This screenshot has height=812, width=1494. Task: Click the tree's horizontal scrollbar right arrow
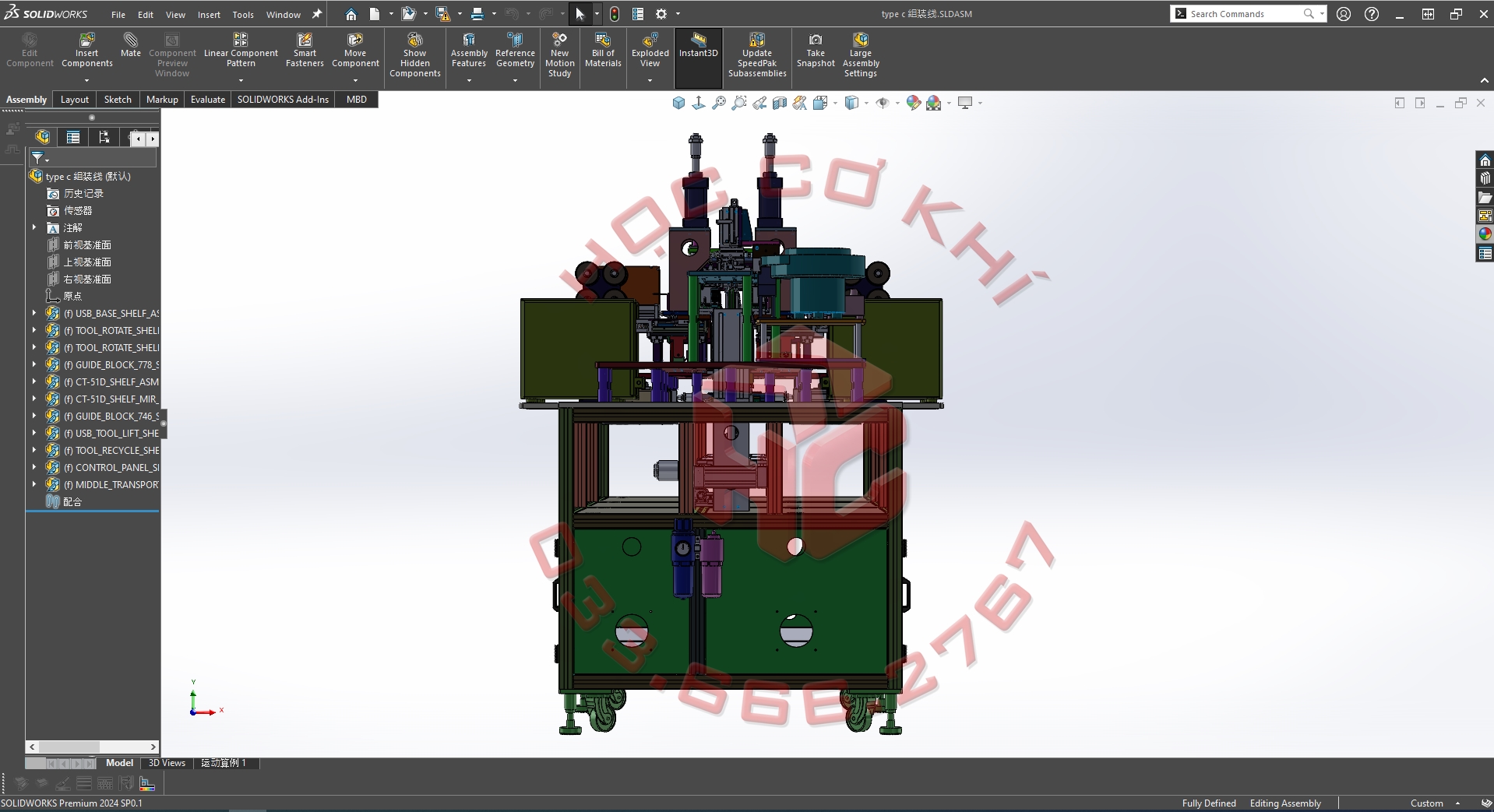point(153,747)
